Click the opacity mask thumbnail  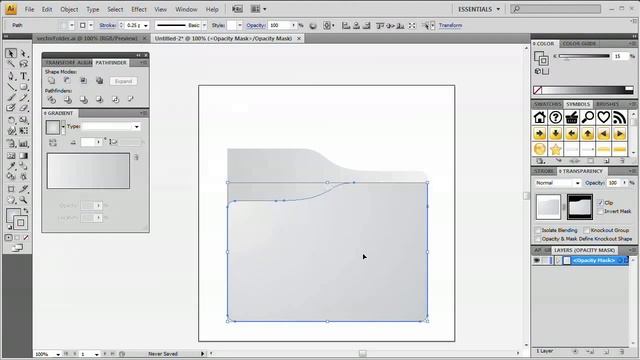pos(580,207)
